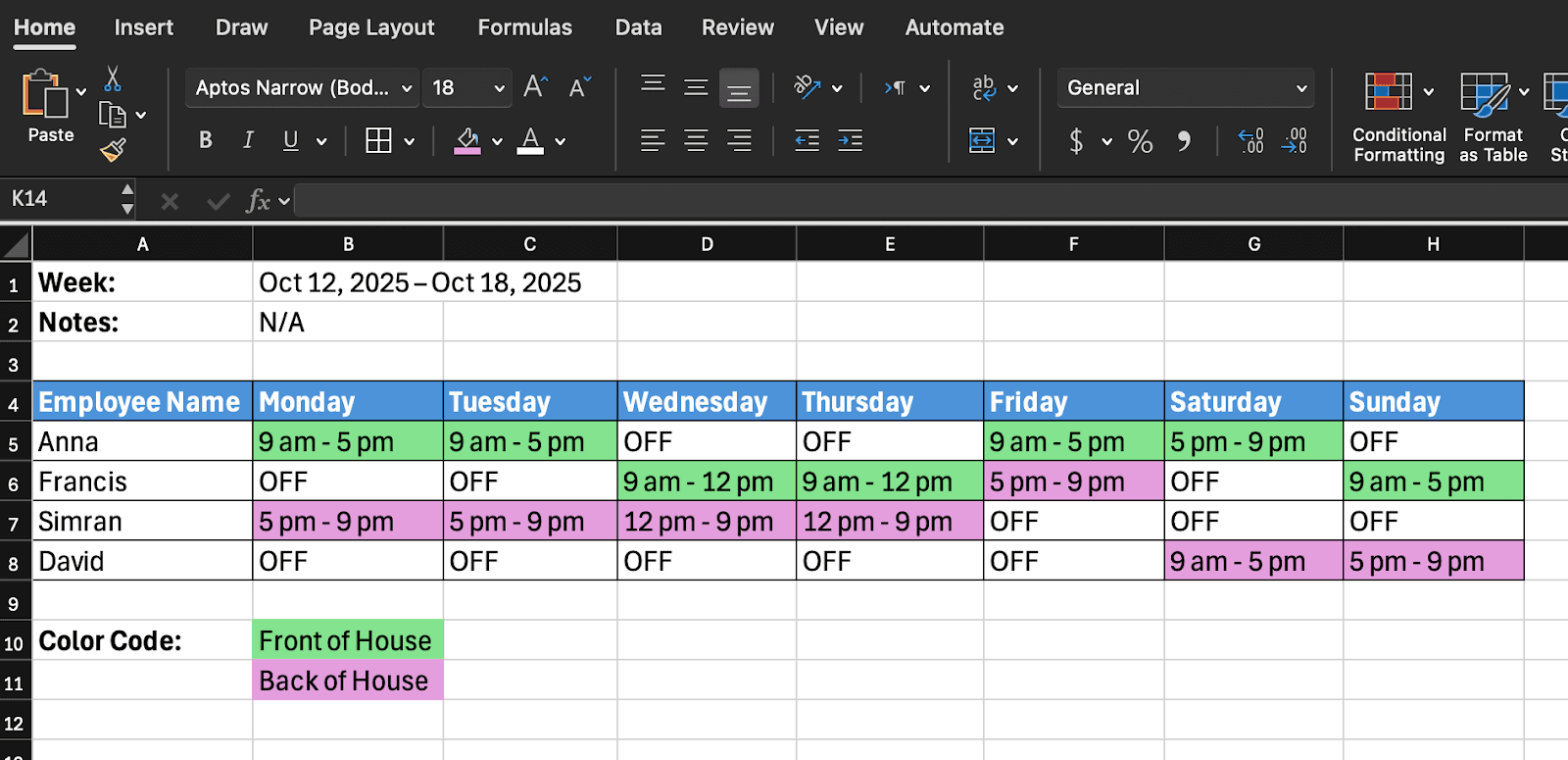
Task: Switch to the Formulas tab
Action: click(x=525, y=27)
